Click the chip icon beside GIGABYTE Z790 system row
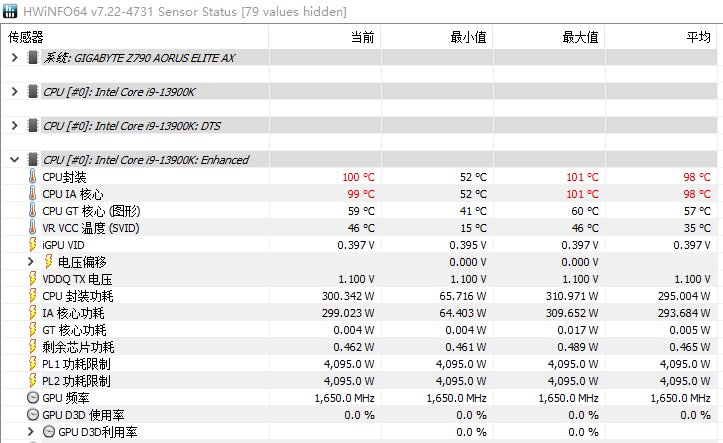The height and width of the screenshot is (443, 723). (x=32, y=58)
